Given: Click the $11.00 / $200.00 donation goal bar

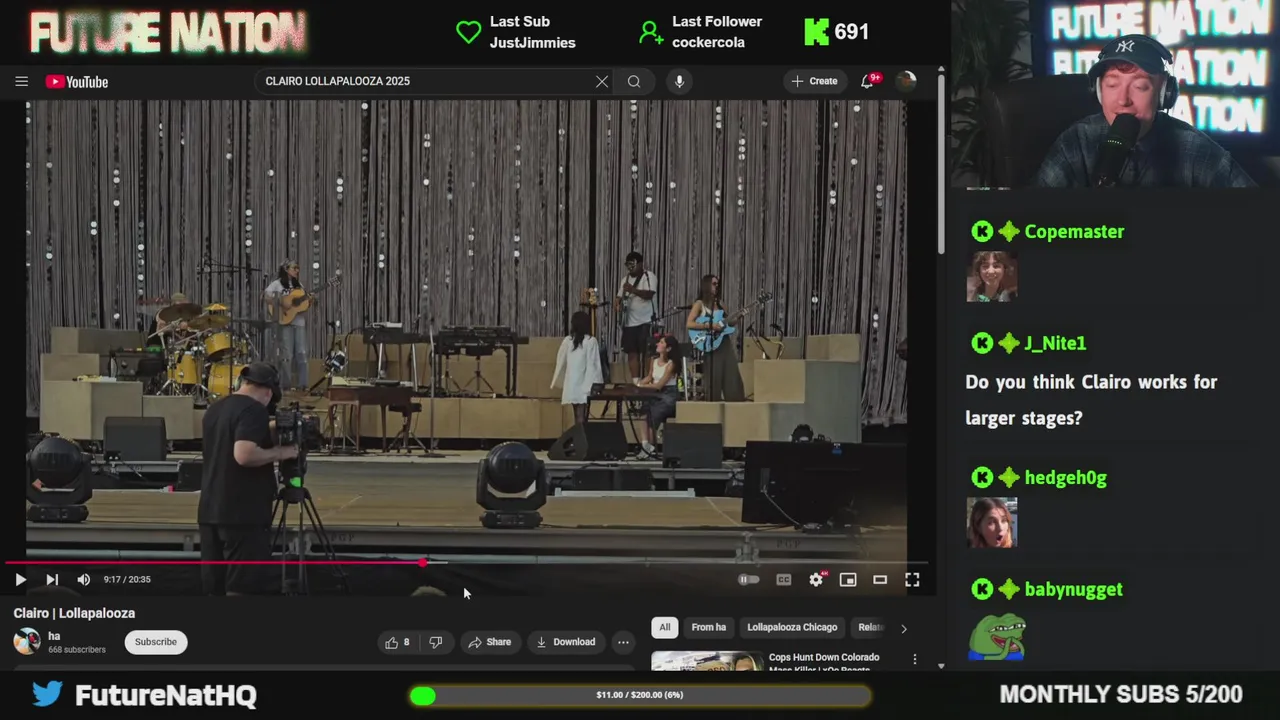Looking at the screenshot, I should [640, 695].
